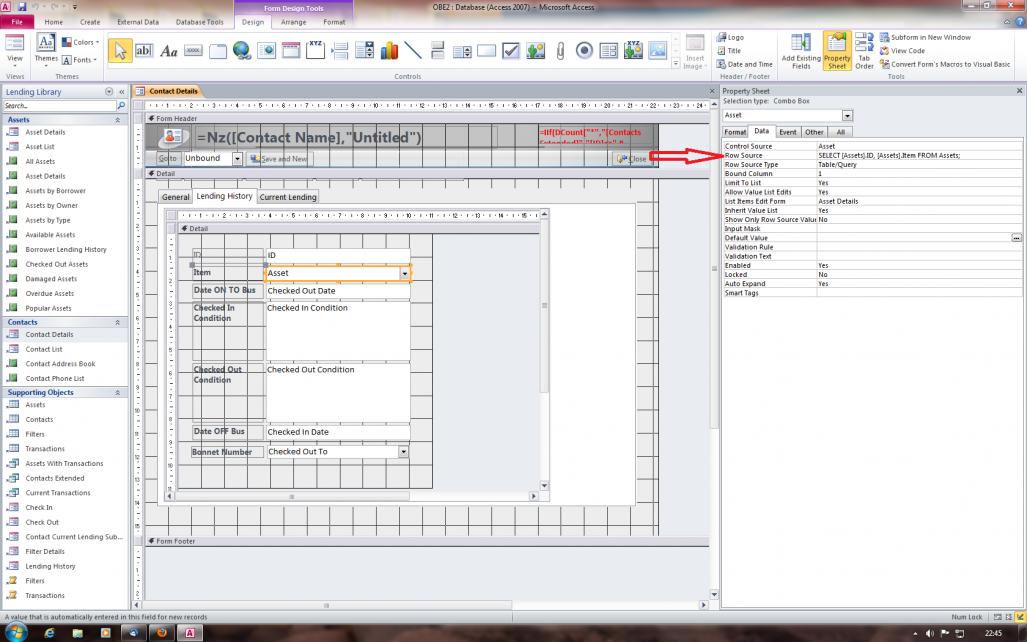The image size is (1027, 642).
Task: Select the Line drawing control
Action: pos(413,50)
